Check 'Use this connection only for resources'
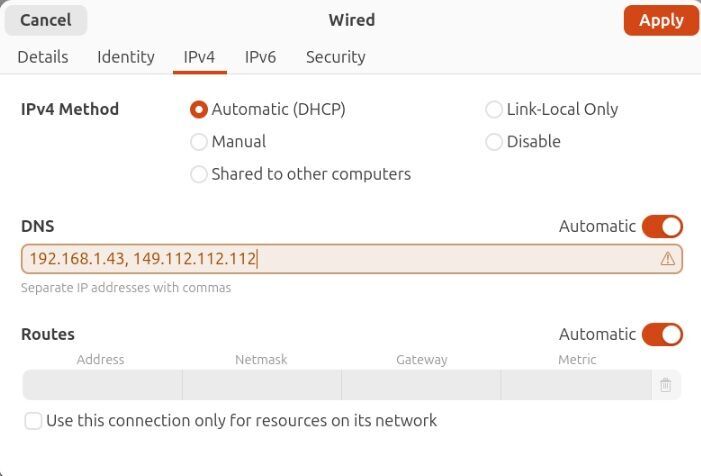 tap(34, 421)
